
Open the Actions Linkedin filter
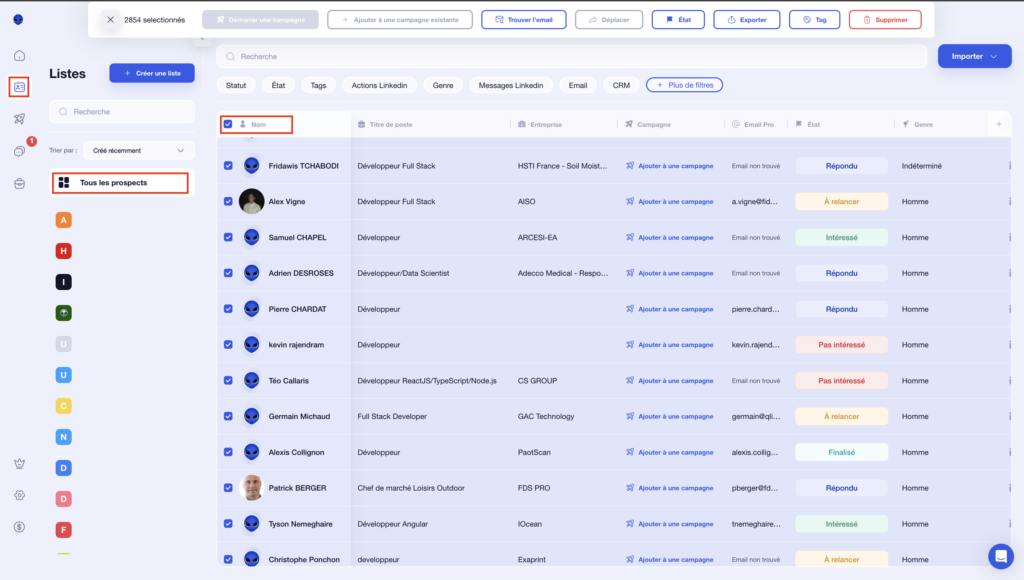(x=379, y=85)
